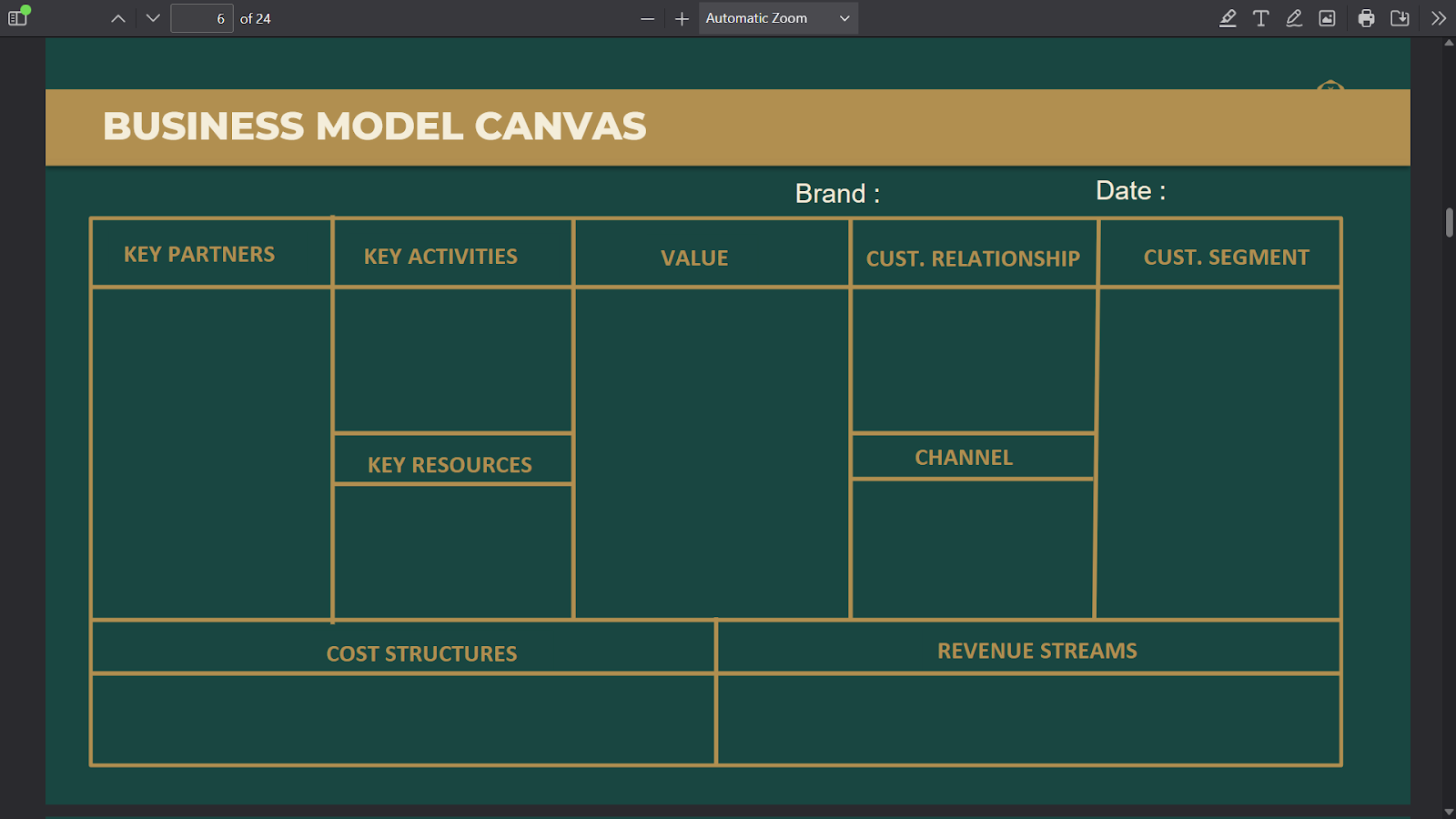This screenshot has height=819, width=1456.
Task: Click the COST STRUCTURES label
Action: pos(421,654)
